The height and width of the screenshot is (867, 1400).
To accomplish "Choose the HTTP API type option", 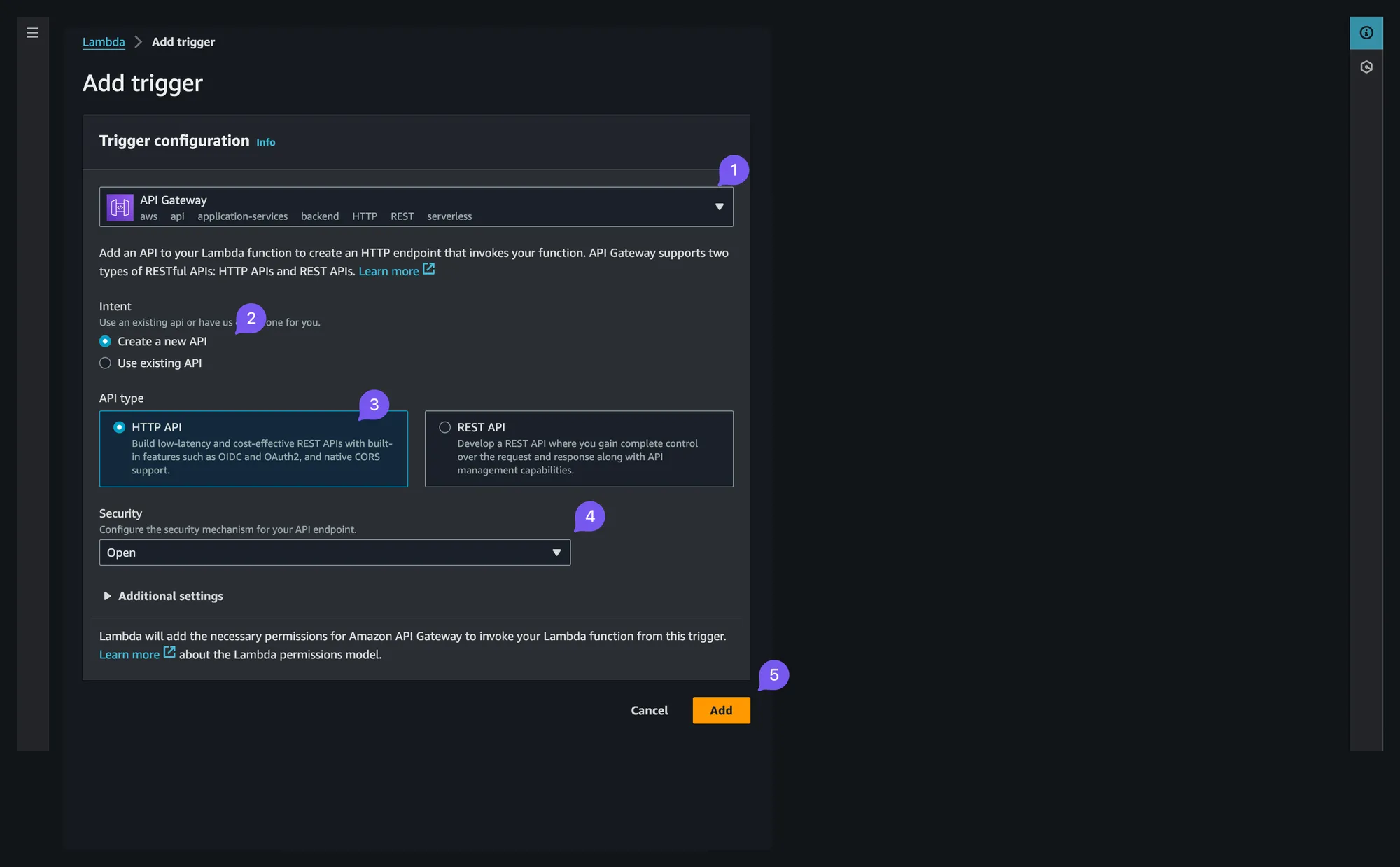I will (x=253, y=449).
